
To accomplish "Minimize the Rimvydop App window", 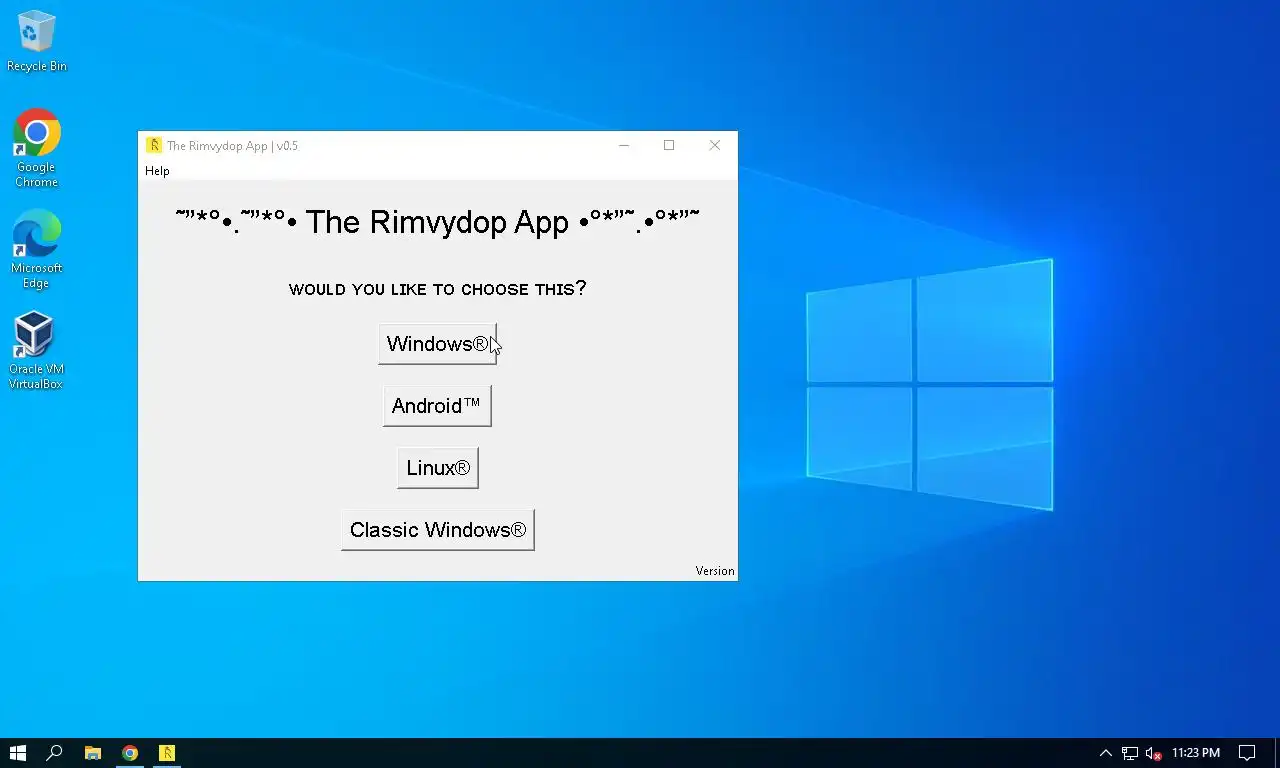I will pyautogui.click(x=624, y=145).
